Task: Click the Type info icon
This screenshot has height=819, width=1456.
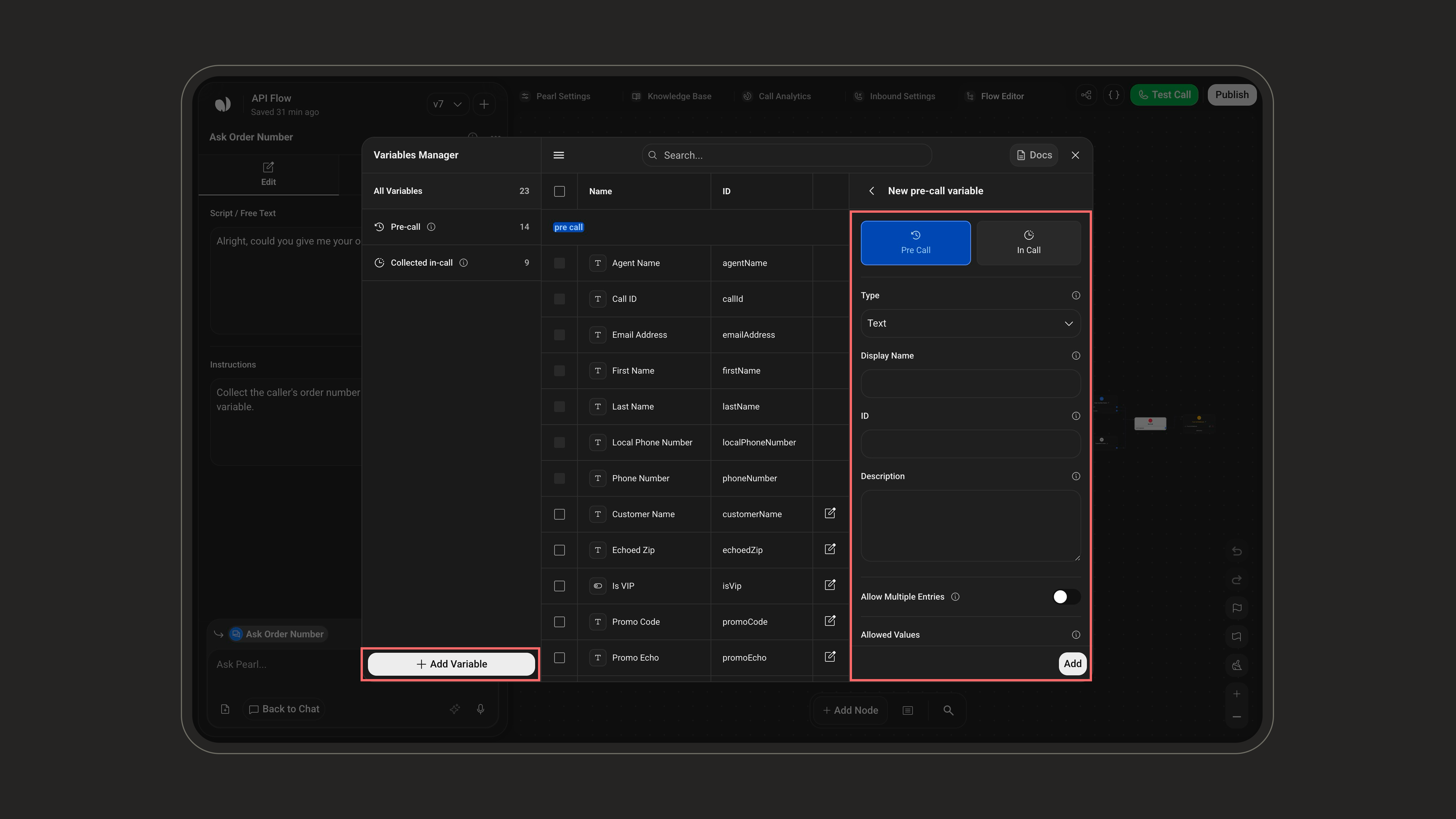Action: coord(1076,296)
